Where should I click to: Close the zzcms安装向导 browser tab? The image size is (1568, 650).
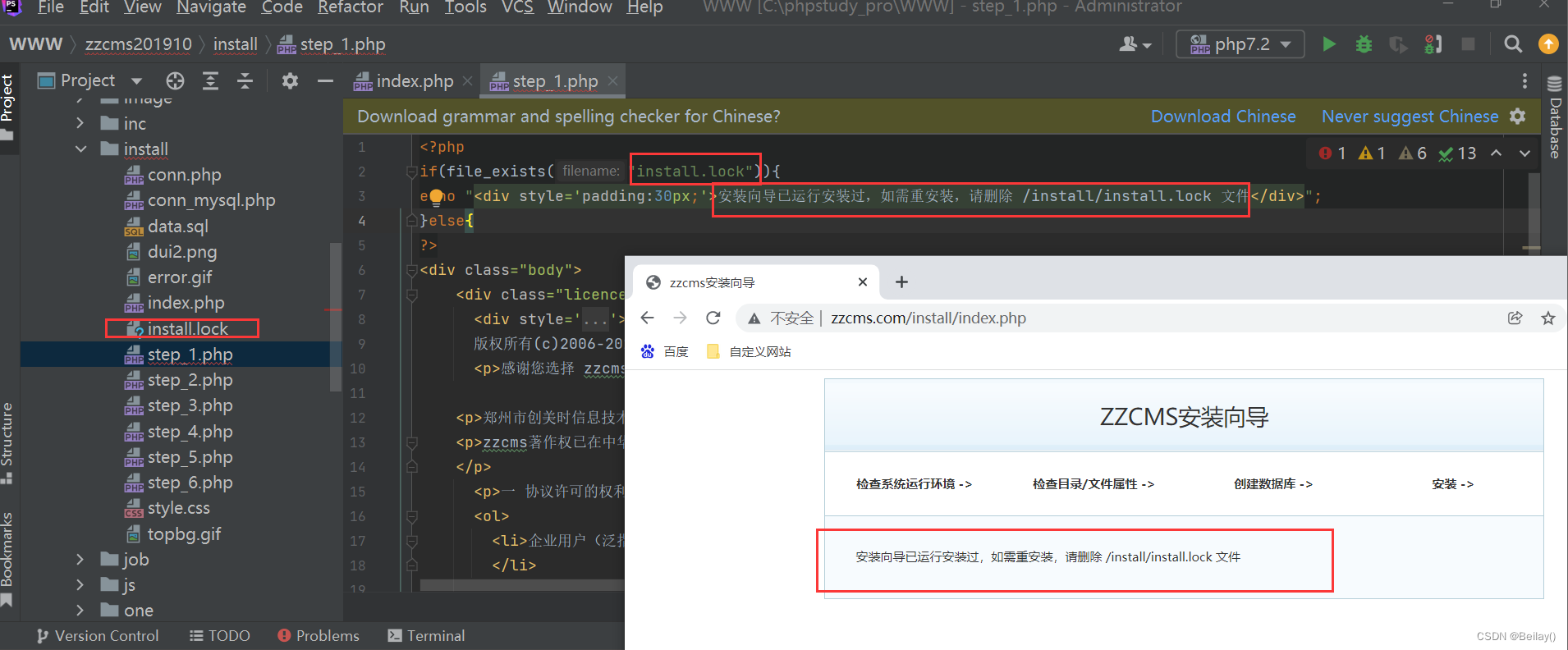(x=862, y=282)
